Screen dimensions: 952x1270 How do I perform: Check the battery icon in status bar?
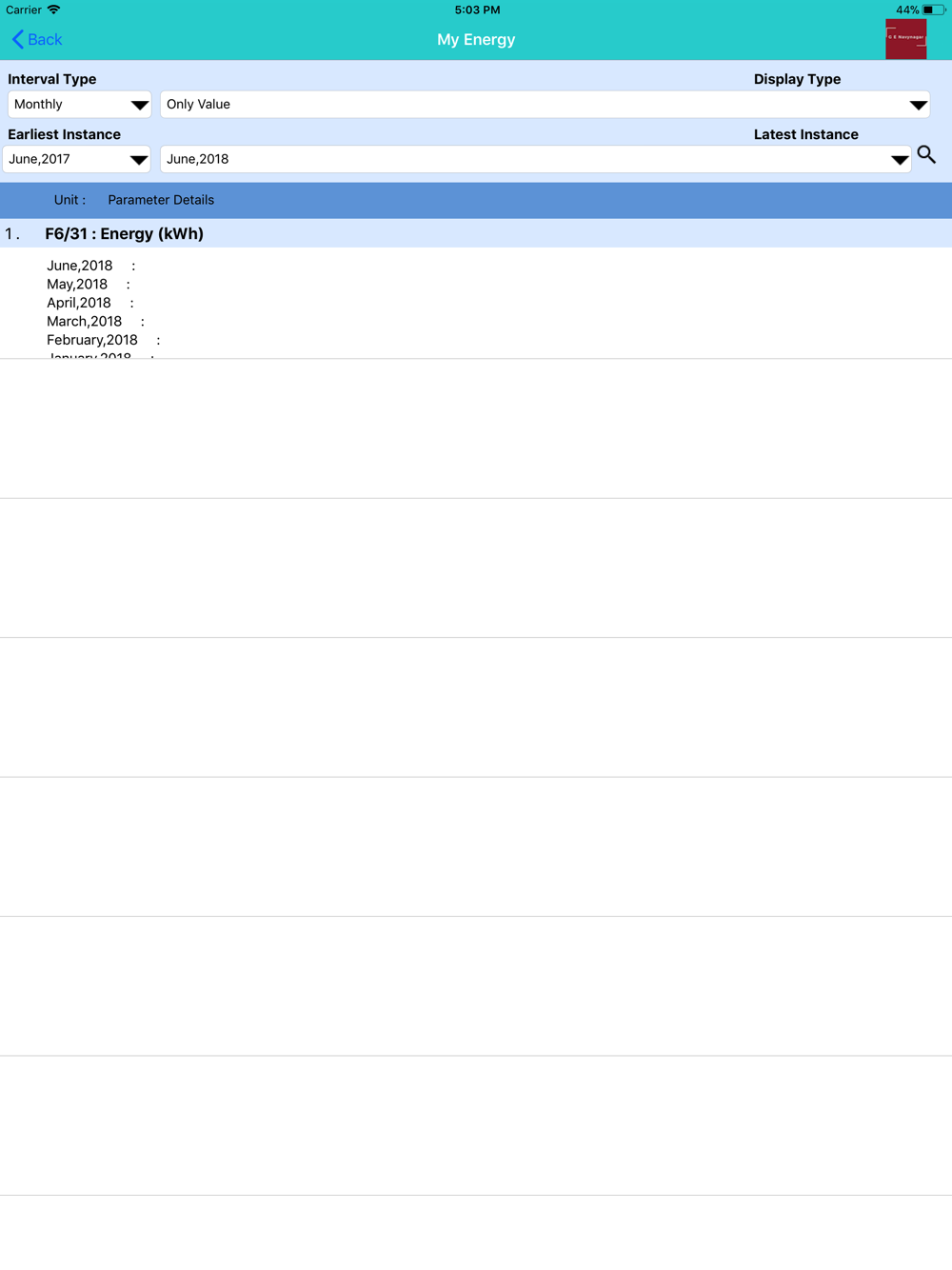933,10
